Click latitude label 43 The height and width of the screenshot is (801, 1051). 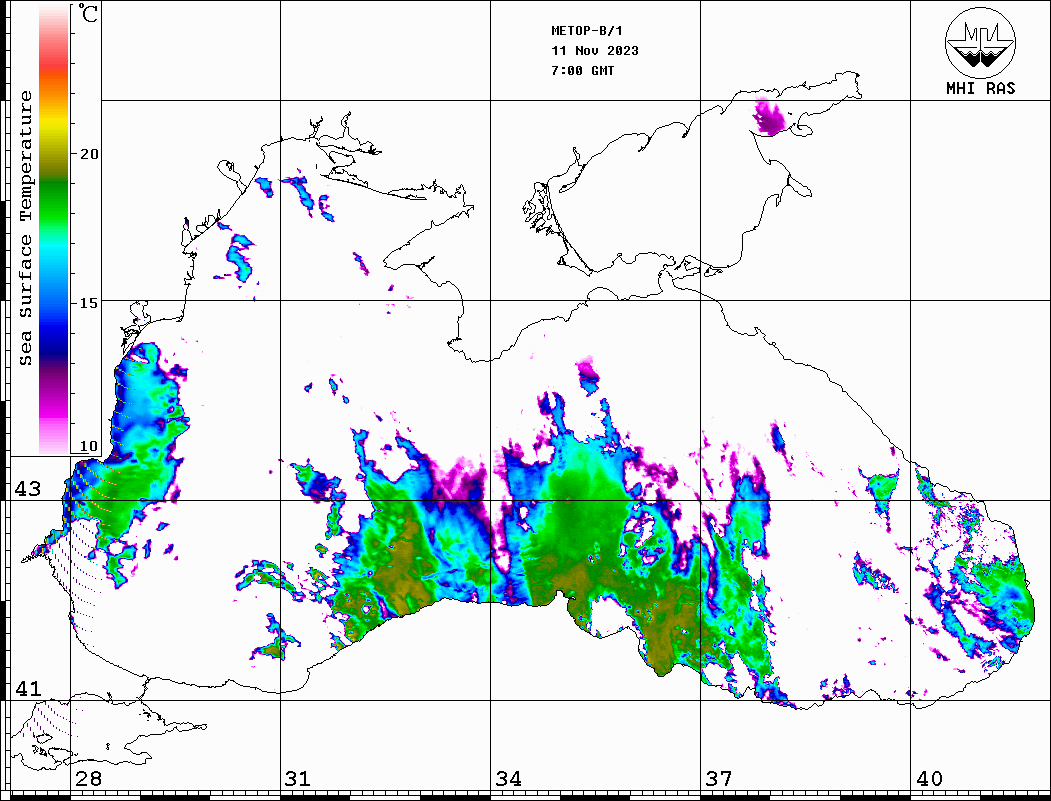pos(28,489)
